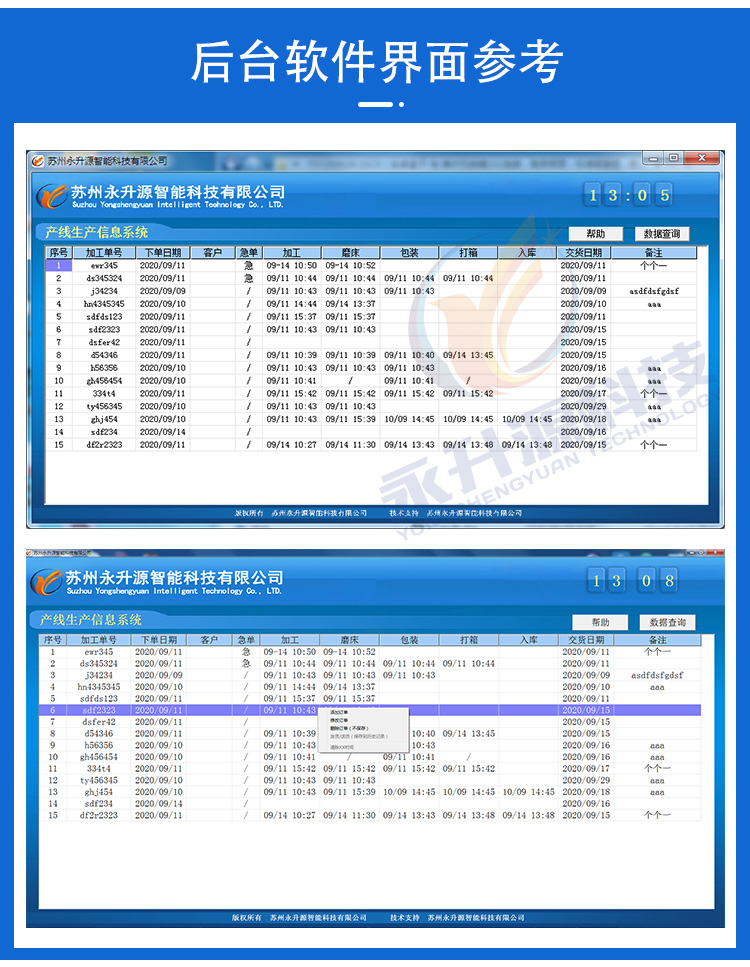
Task: Select the bottom context menu entry 清除XX时间
Action: (344, 746)
